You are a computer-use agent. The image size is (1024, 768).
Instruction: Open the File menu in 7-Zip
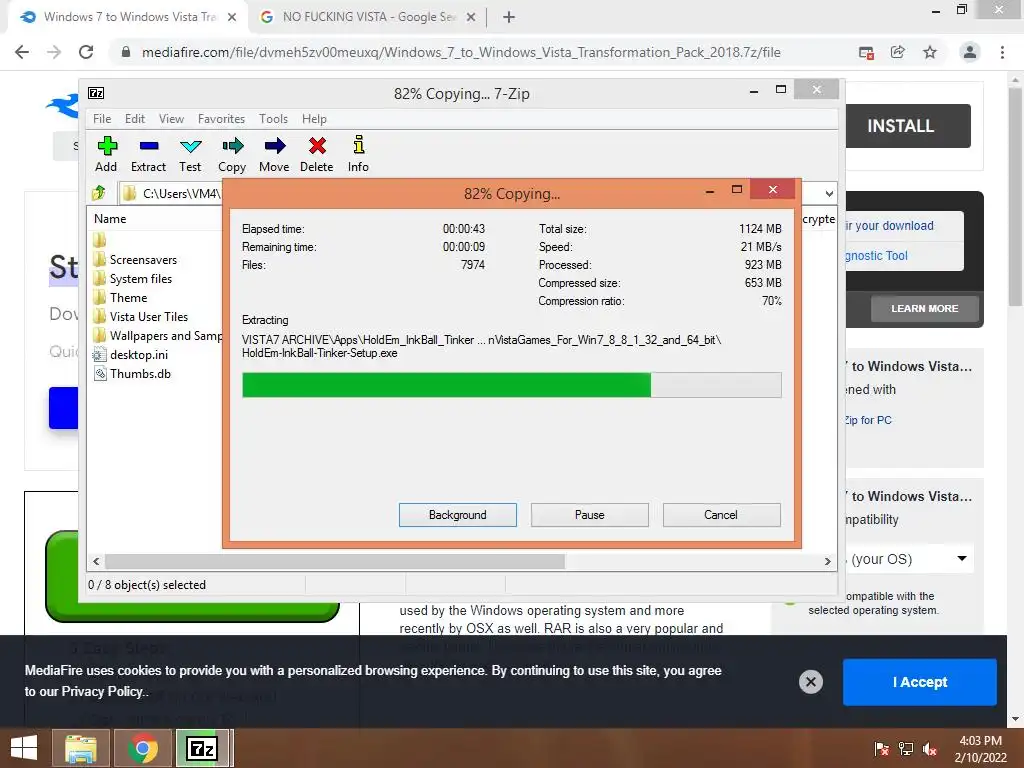(x=102, y=119)
